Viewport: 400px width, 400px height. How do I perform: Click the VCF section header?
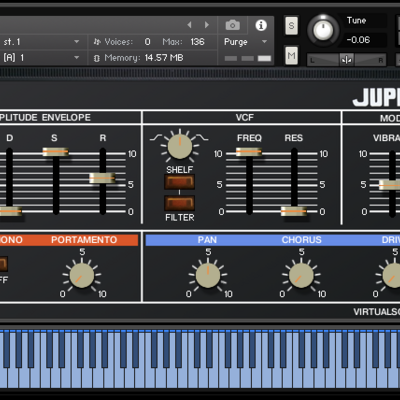[x=245, y=118]
